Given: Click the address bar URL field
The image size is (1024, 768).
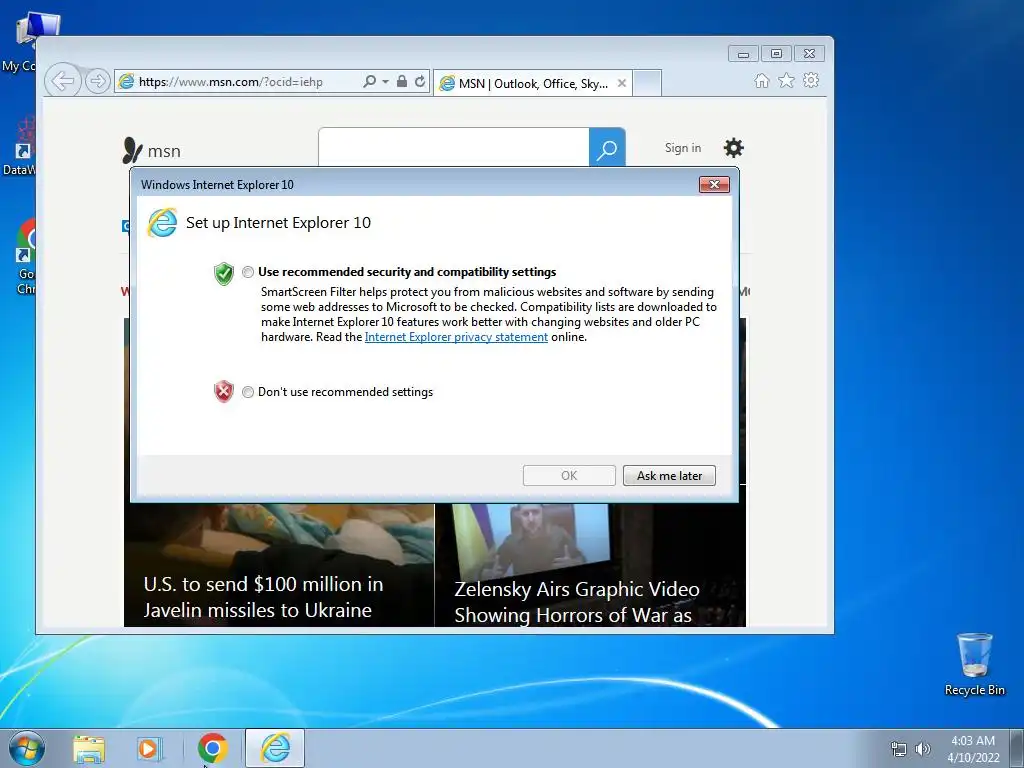Looking at the screenshot, I should [238, 82].
